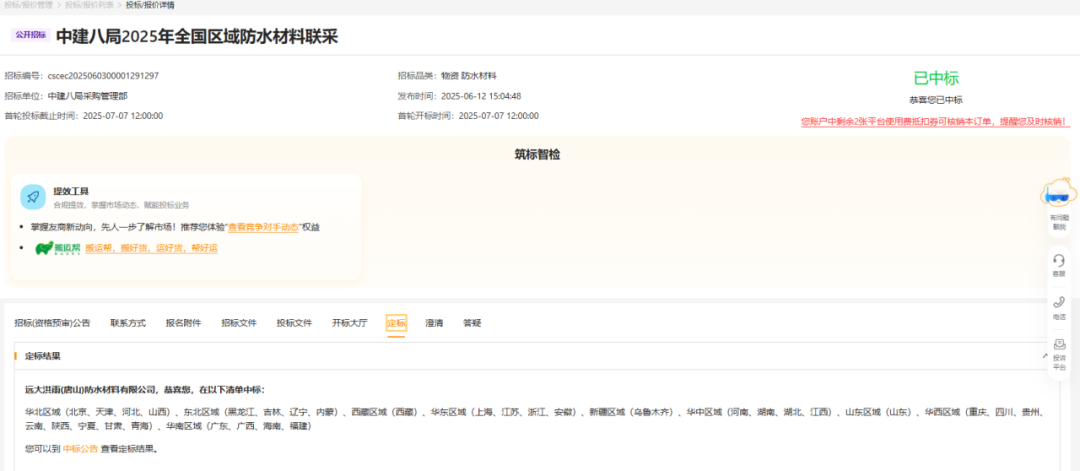Screen dimensions: 1080x471
Task: Click the 远大洪雨(唐山)防水材料有限公司 congratulation line
Action: [144, 390]
